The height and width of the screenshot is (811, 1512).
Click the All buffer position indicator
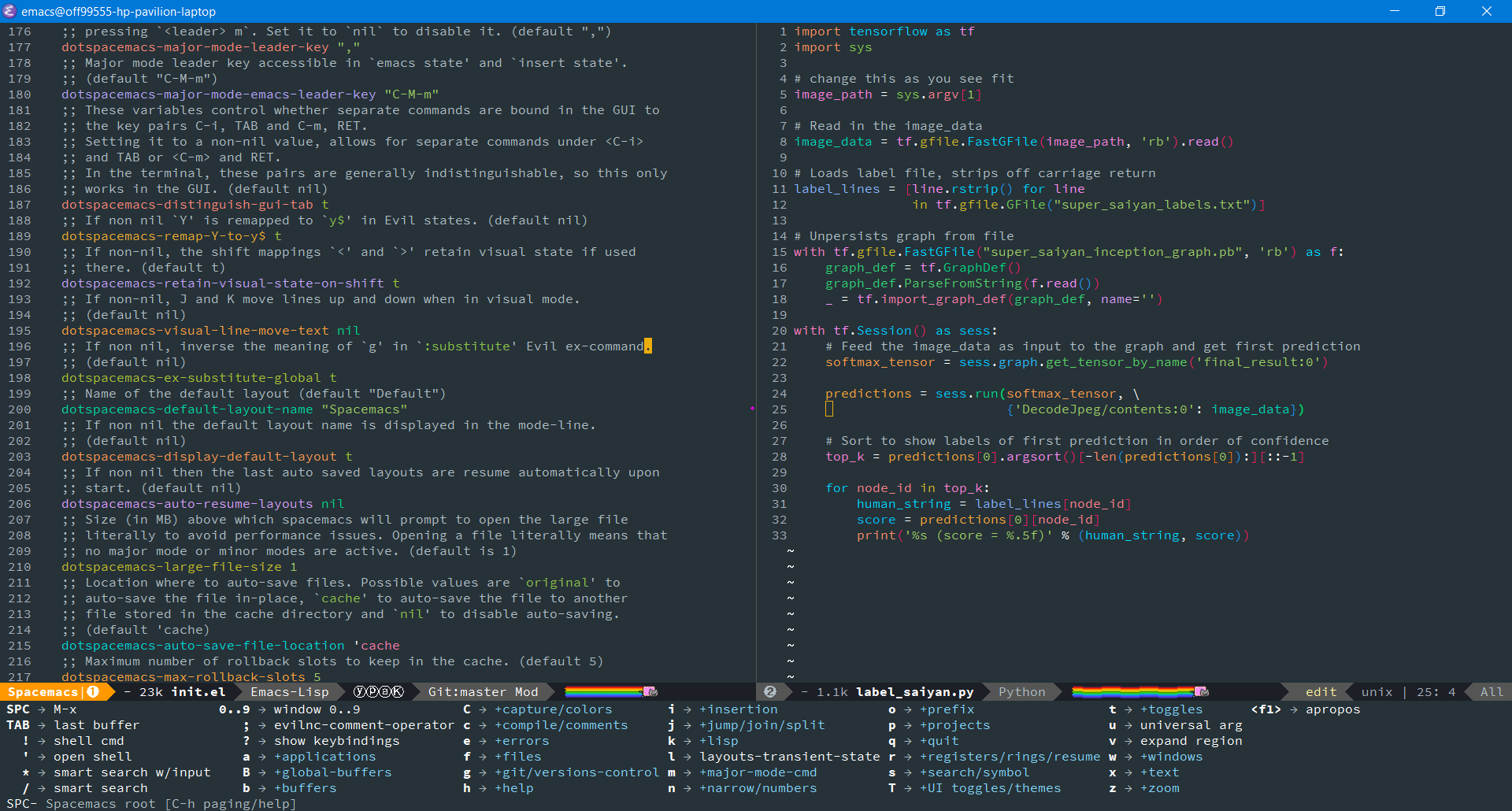[x=1492, y=692]
